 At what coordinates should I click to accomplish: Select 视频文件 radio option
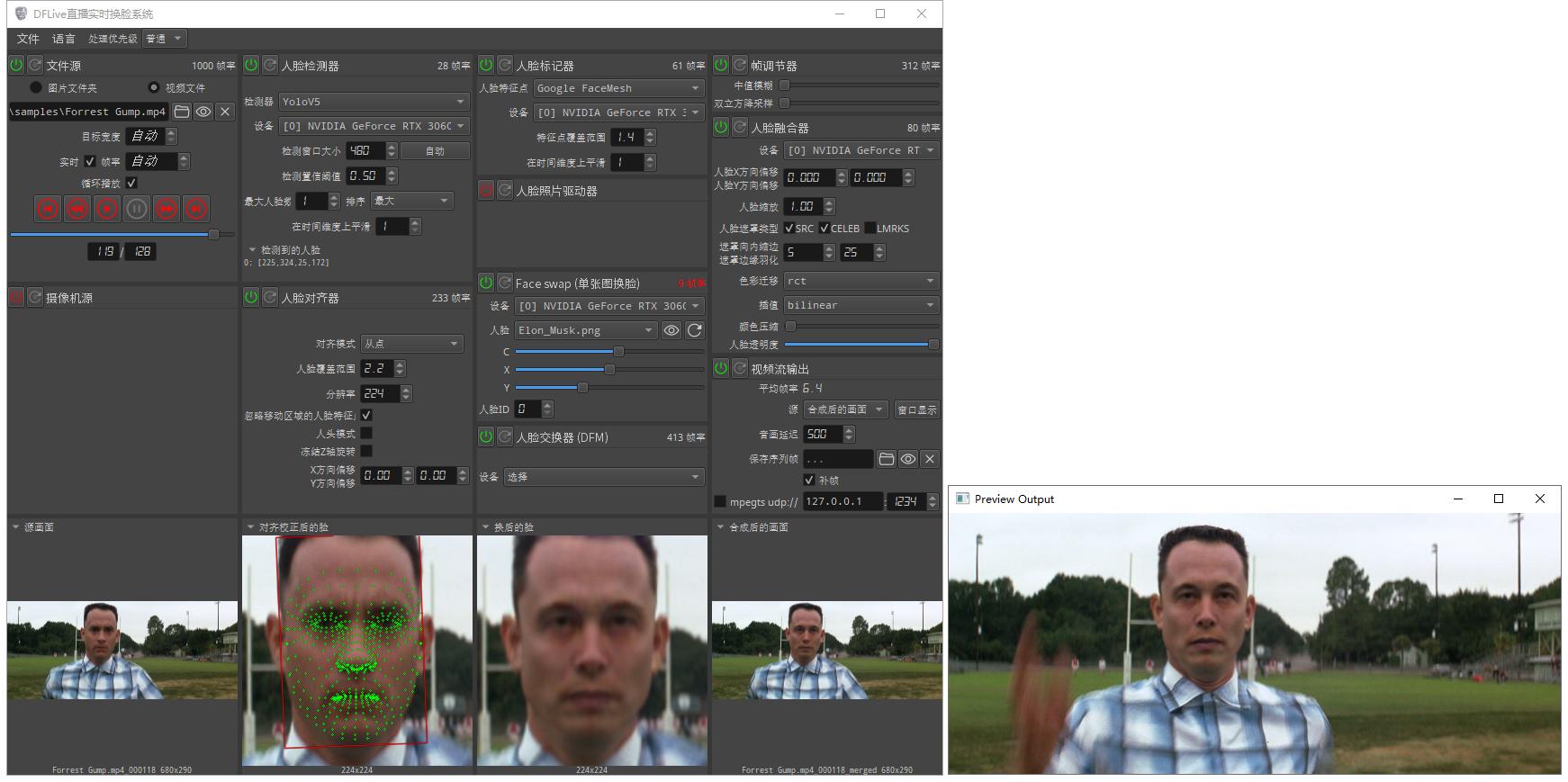coord(153,87)
